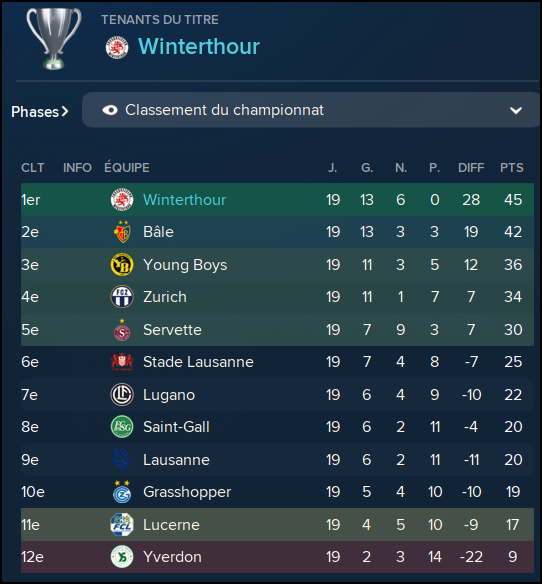Select the Yverdon table row
Screen dimensions: 542x584
[277, 557]
